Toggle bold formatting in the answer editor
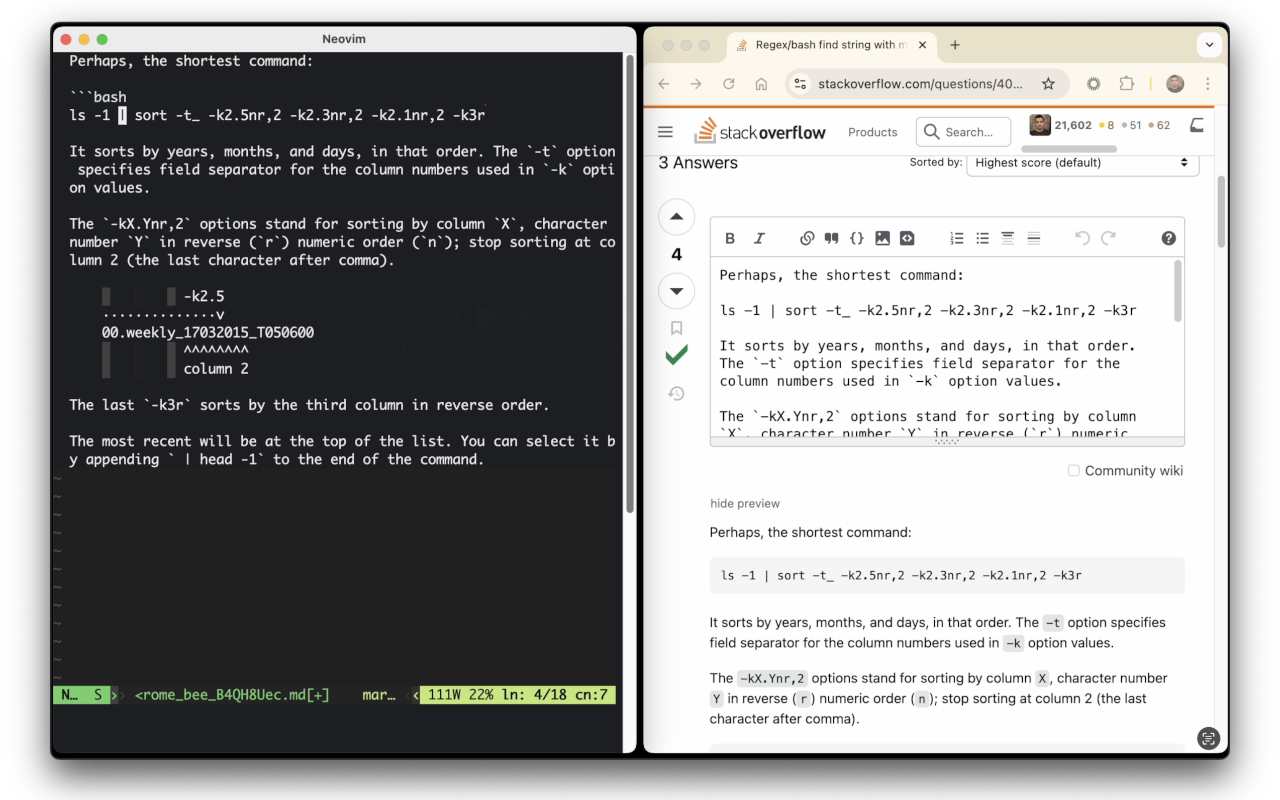The height and width of the screenshot is (800, 1280). (730, 238)
